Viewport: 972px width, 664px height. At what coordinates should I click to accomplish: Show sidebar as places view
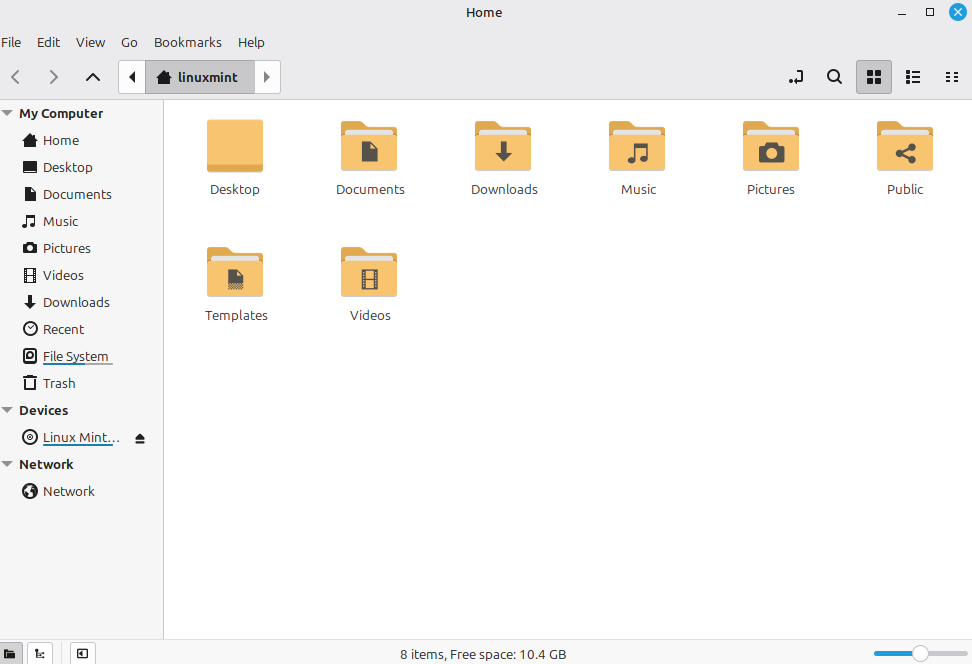[x=11, y=653]
